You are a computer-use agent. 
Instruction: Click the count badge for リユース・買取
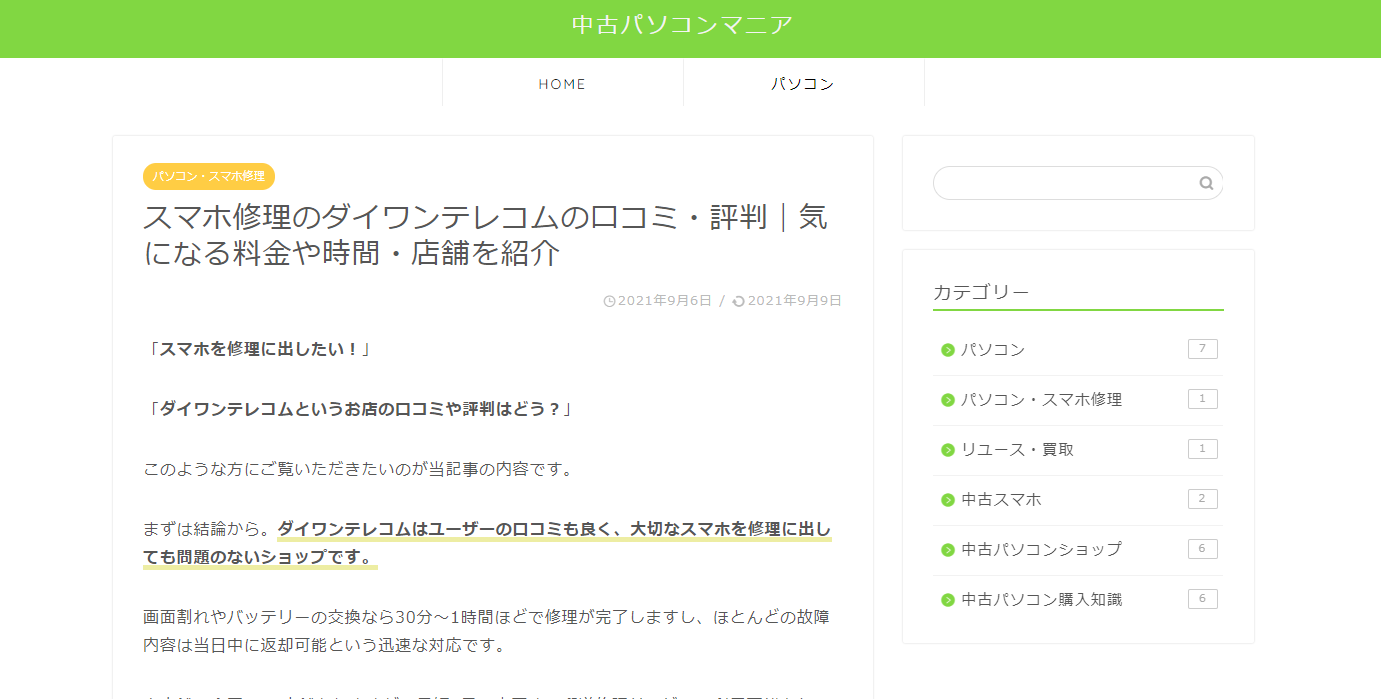[1203, 449]
